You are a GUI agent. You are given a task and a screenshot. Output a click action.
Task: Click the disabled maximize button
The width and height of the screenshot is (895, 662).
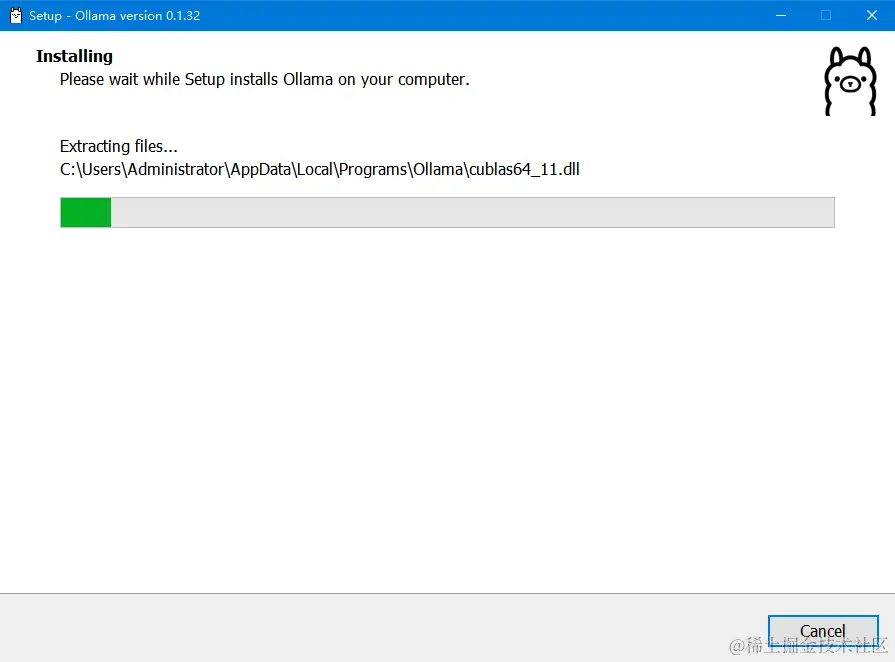[826, 15]
